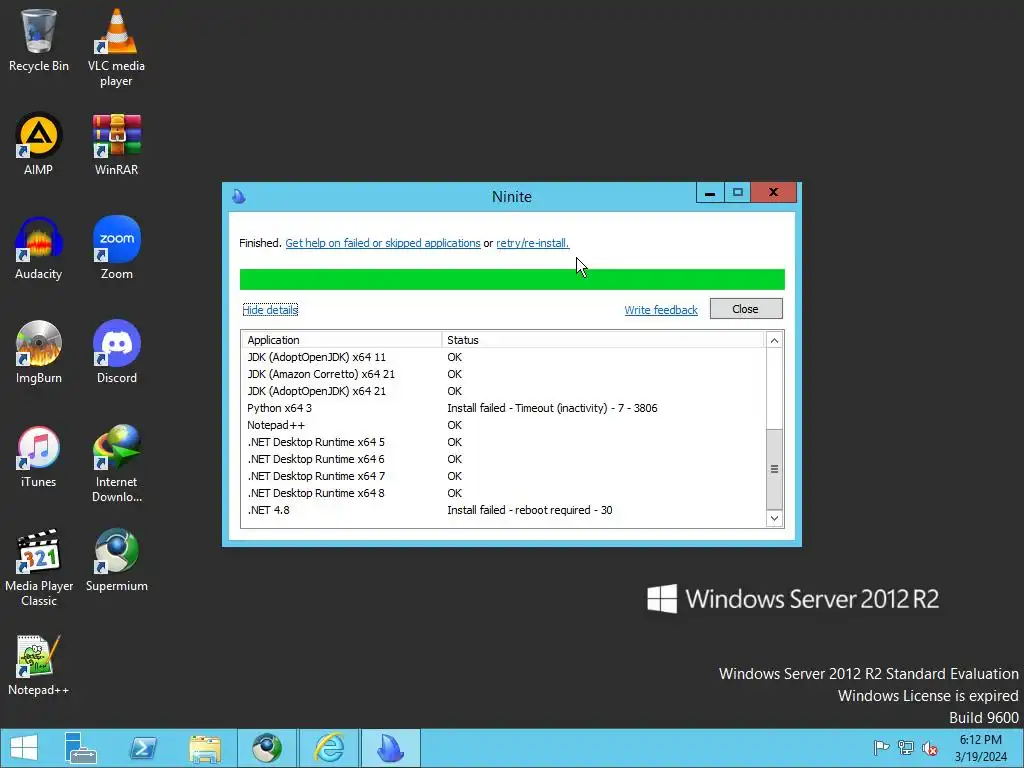The image size is (1024, 768).
Task: Select the Supermium desktop shortcut
Action: 116,560
